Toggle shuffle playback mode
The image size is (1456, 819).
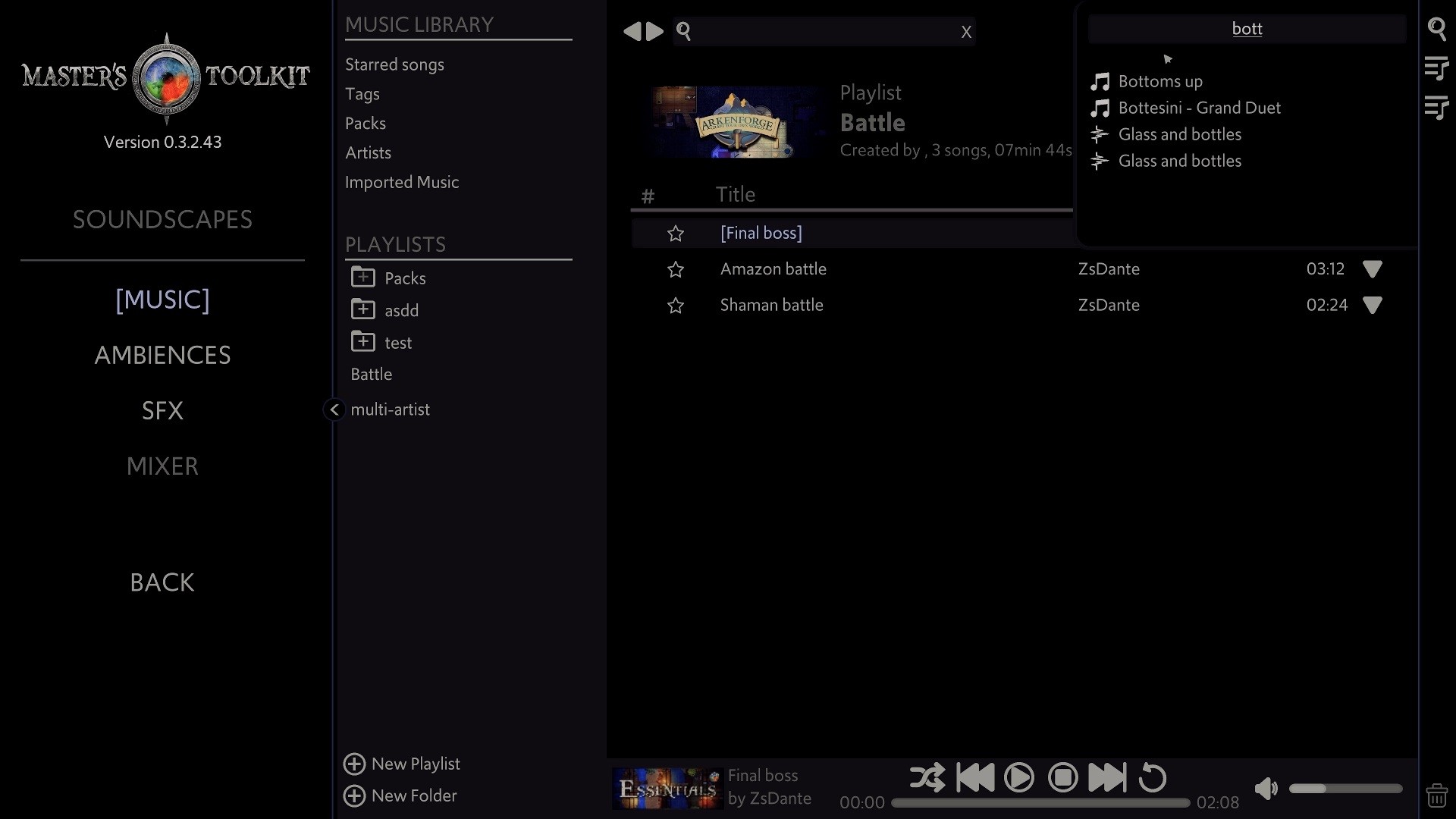point(927,777)
